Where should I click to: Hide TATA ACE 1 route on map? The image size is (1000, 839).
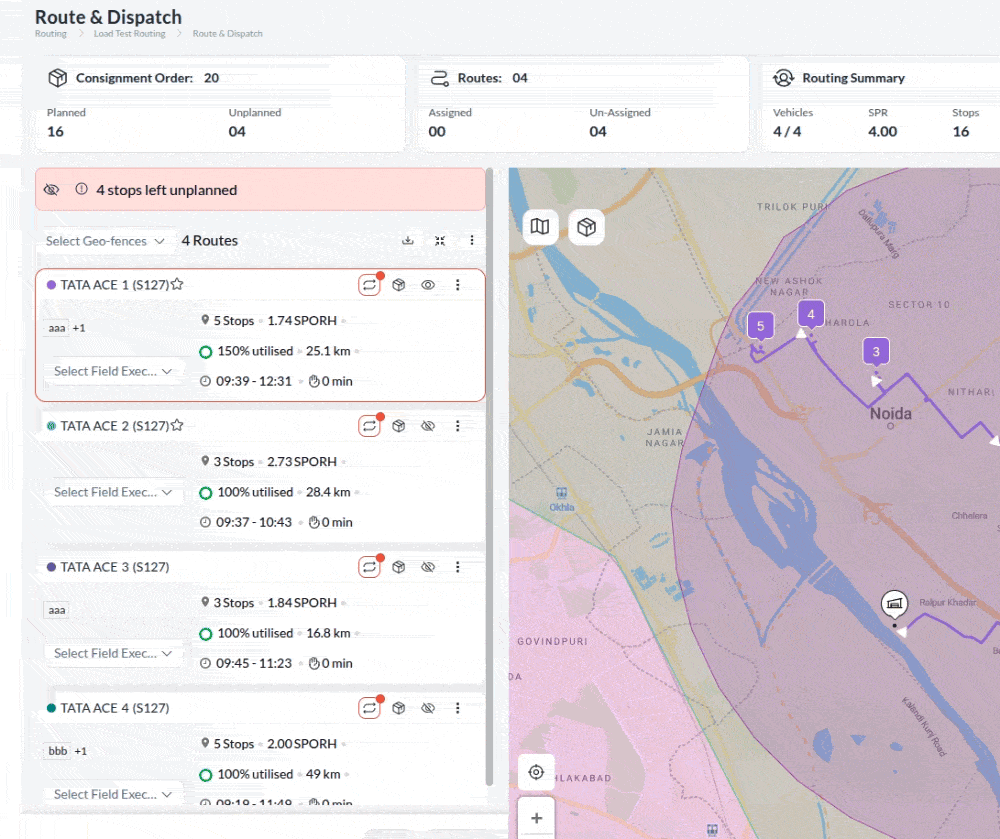(x=428, y=285)
